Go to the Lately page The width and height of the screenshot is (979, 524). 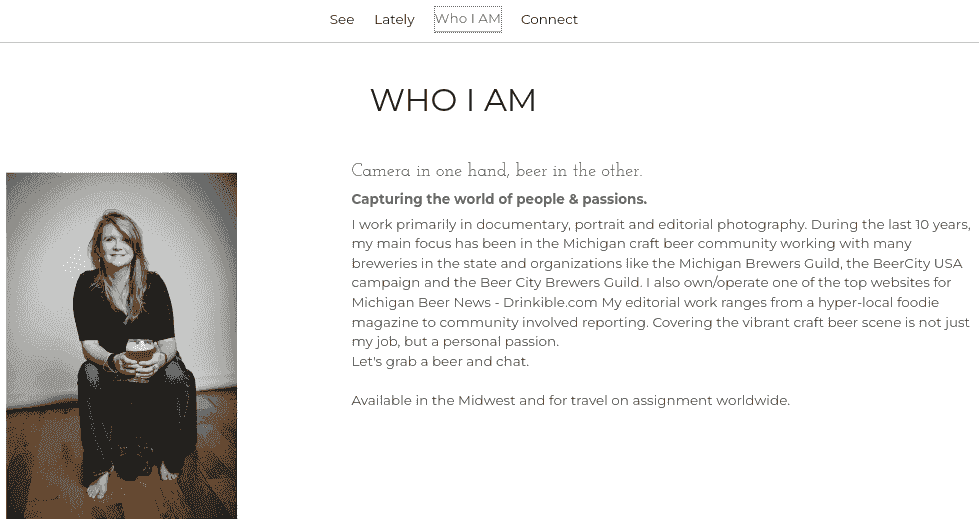pyautogui.click(x=394, y=19)
